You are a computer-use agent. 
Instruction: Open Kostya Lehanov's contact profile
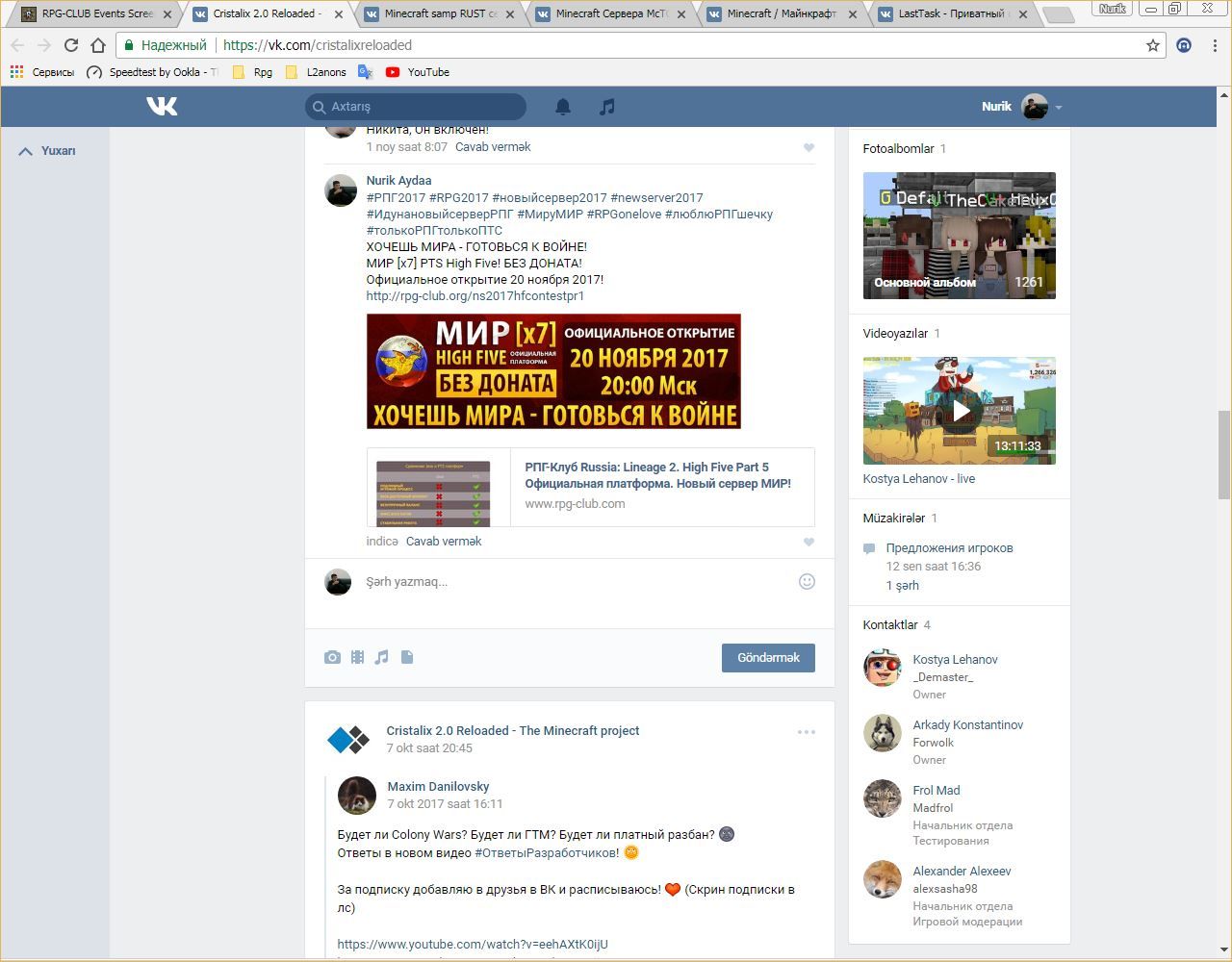point(955,660)
